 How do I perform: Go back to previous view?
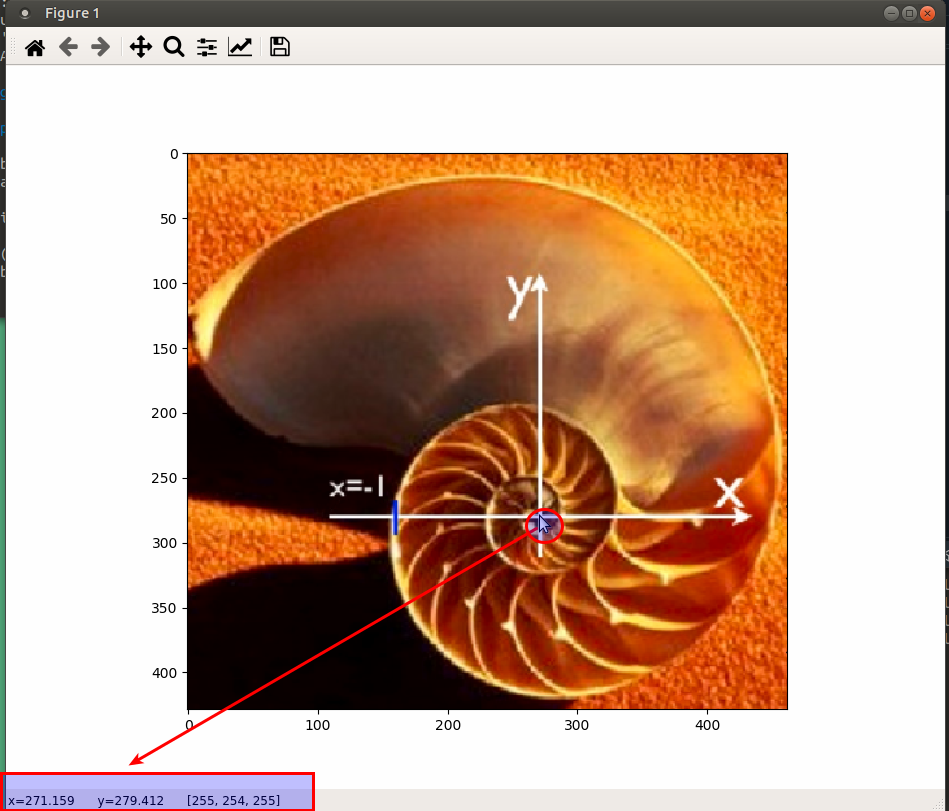point(68,47)
